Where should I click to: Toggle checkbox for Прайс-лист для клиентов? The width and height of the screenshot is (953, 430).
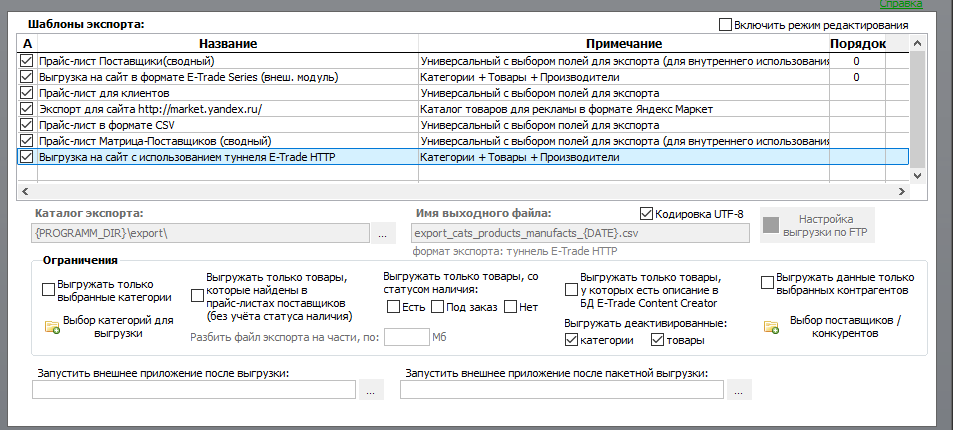pyautogui.click(x=26, y=93)
